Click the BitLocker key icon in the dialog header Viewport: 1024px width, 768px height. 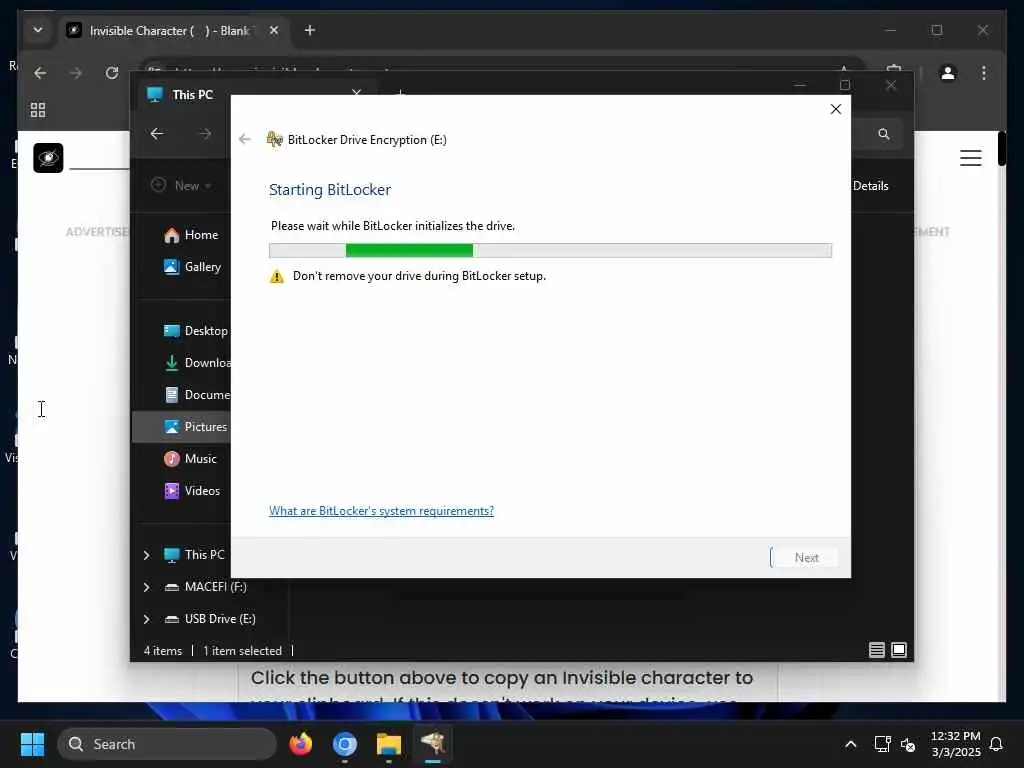(x=274, y=139)
